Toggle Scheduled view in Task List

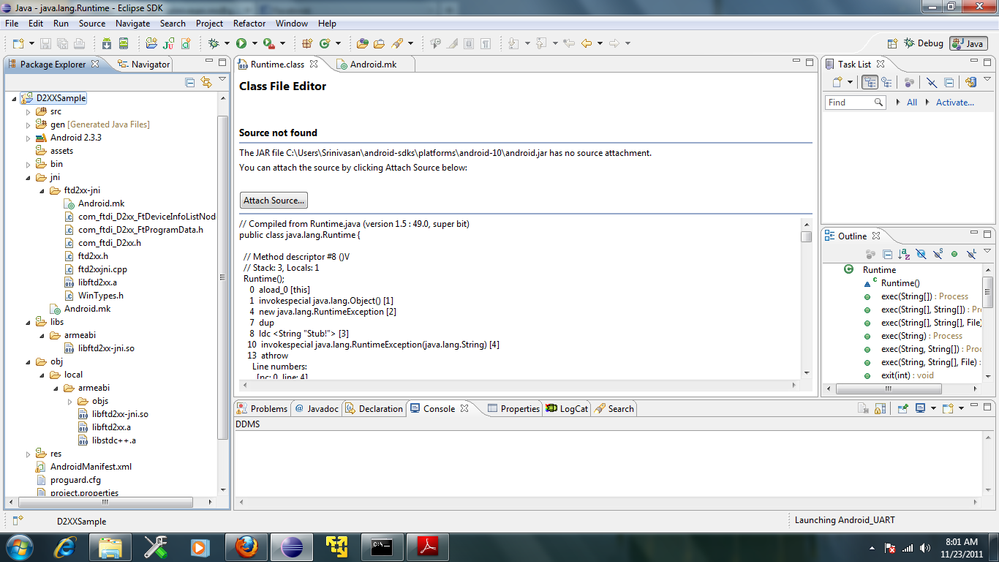pos(887,82)
